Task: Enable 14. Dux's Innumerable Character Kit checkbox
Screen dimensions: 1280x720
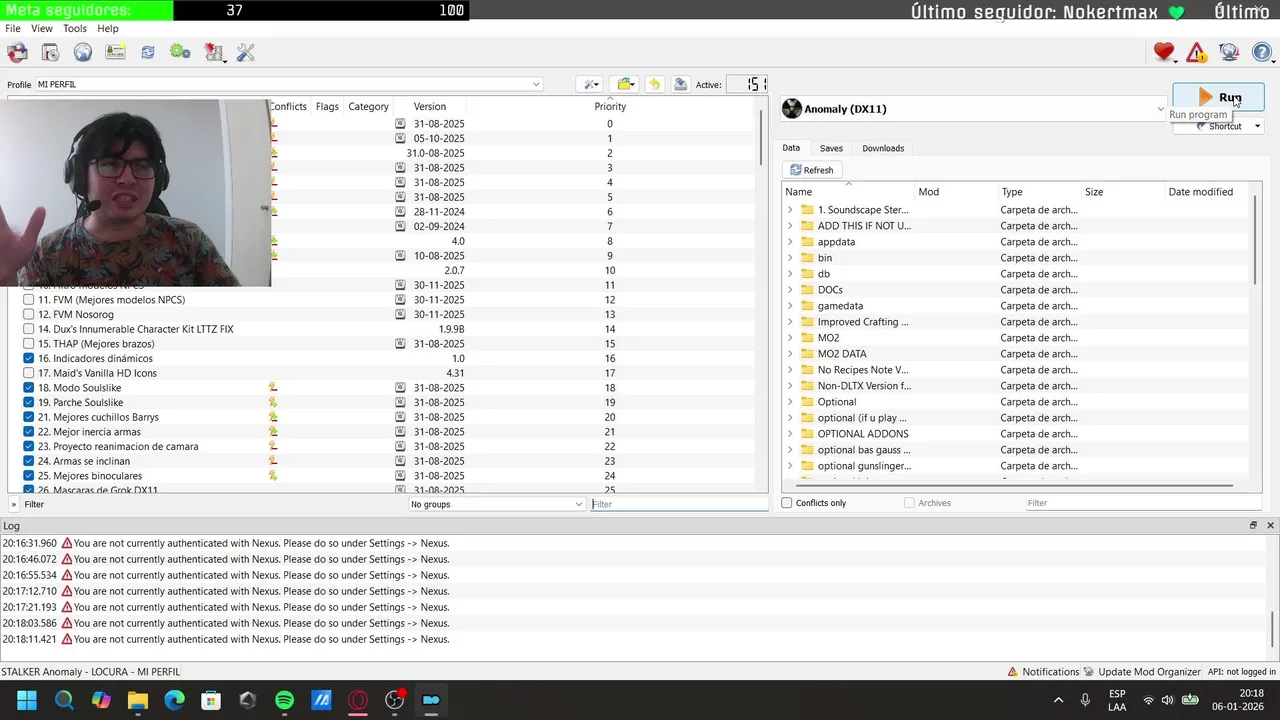Action: (x=29, y=329)
